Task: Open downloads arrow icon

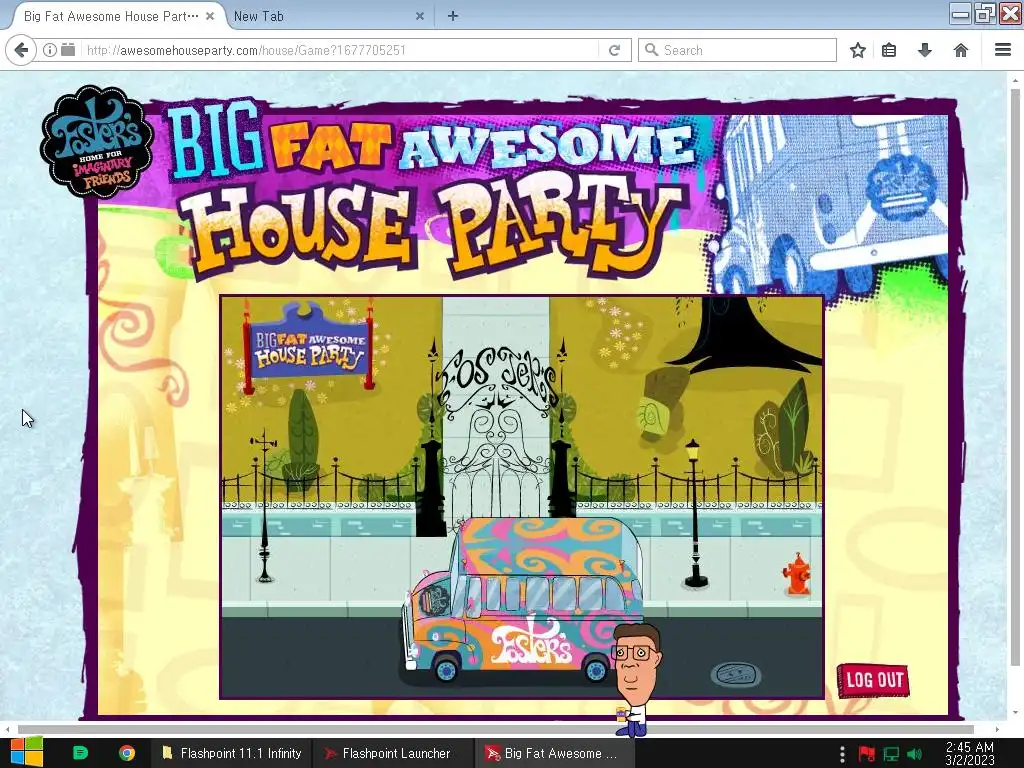Action: (925, 50)
